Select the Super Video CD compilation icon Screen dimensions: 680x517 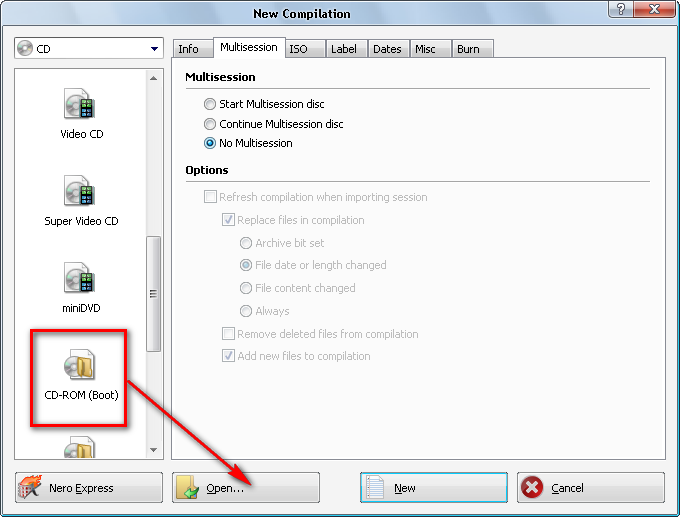click(x=79, y=191)
